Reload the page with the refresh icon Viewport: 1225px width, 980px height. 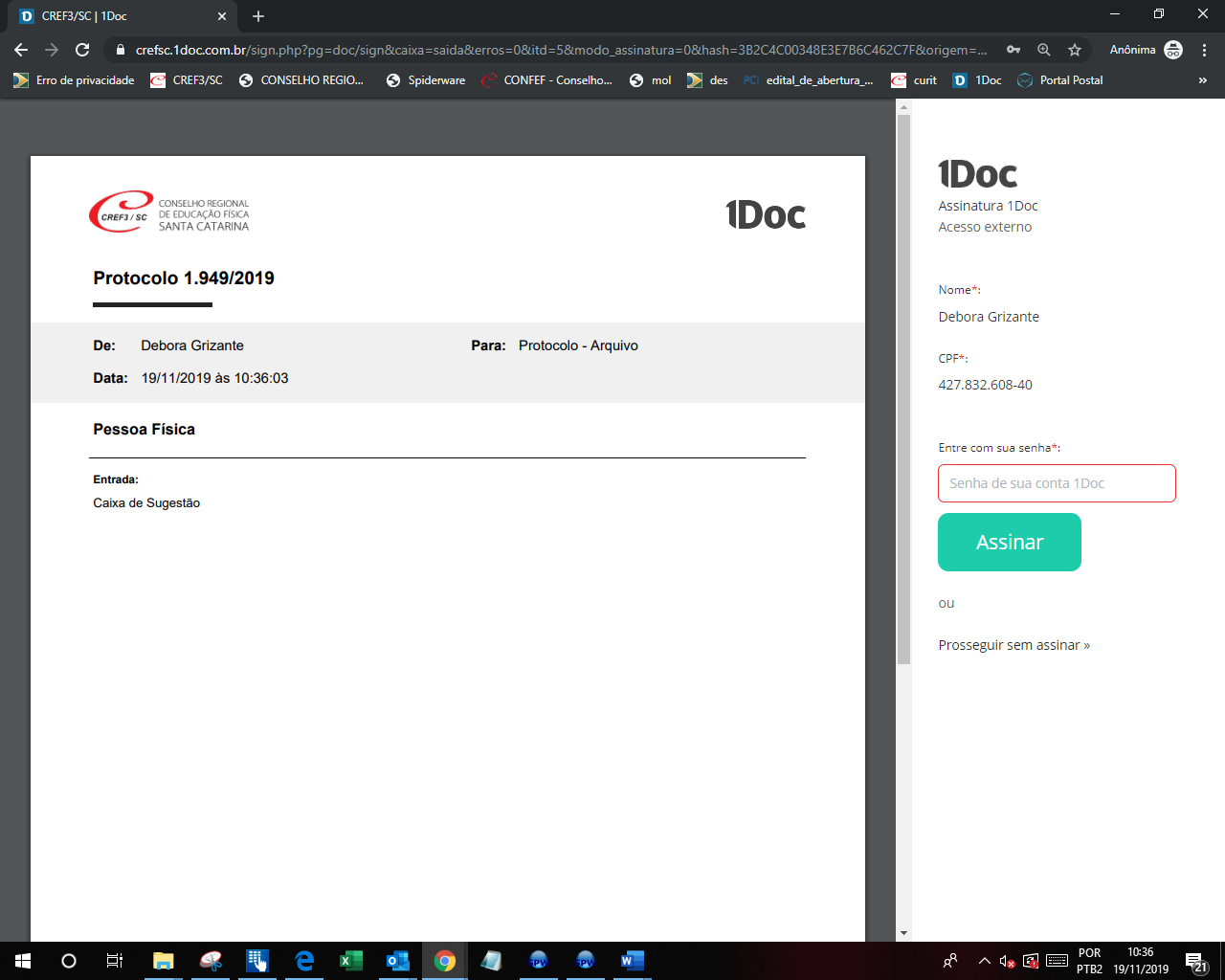point(82,50)
